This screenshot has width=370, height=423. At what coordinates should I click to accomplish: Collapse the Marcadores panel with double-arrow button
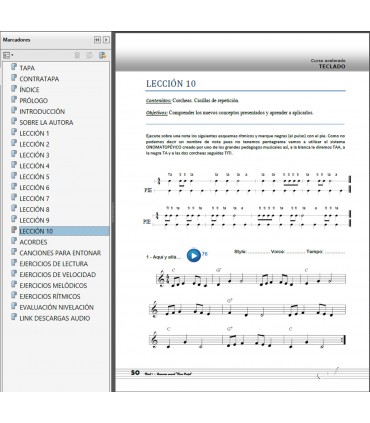point(97,40)
